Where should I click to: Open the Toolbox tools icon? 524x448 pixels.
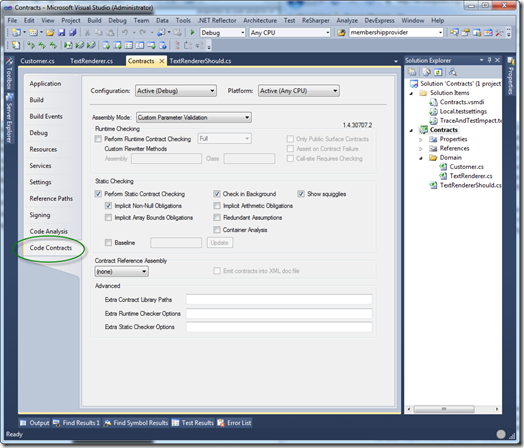[x=499, y=32]
